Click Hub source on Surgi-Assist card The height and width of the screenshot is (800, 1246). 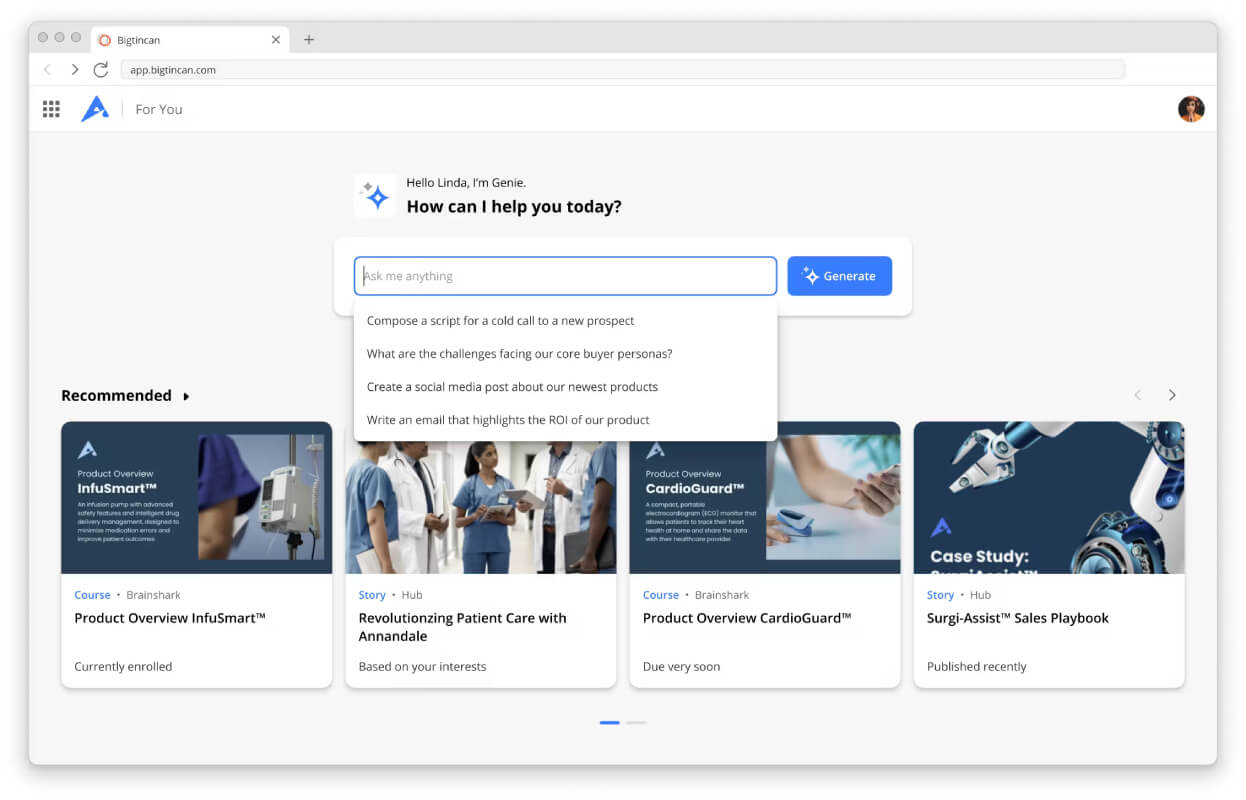click(x=980, y=595)
